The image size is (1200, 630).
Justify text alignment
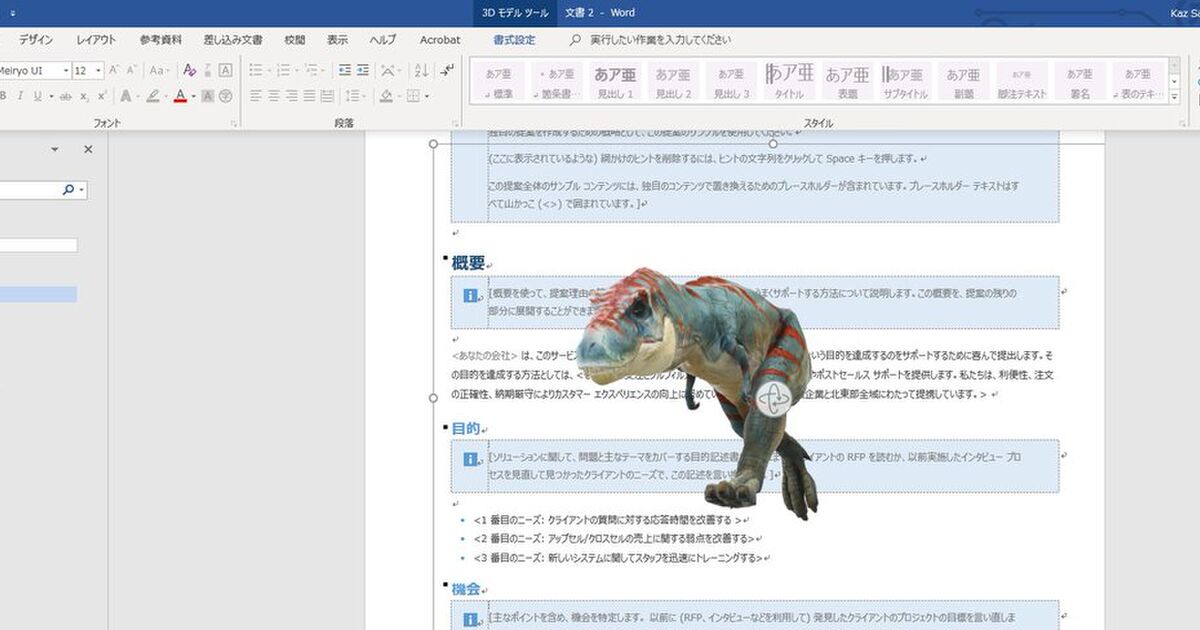coord(309,96)
